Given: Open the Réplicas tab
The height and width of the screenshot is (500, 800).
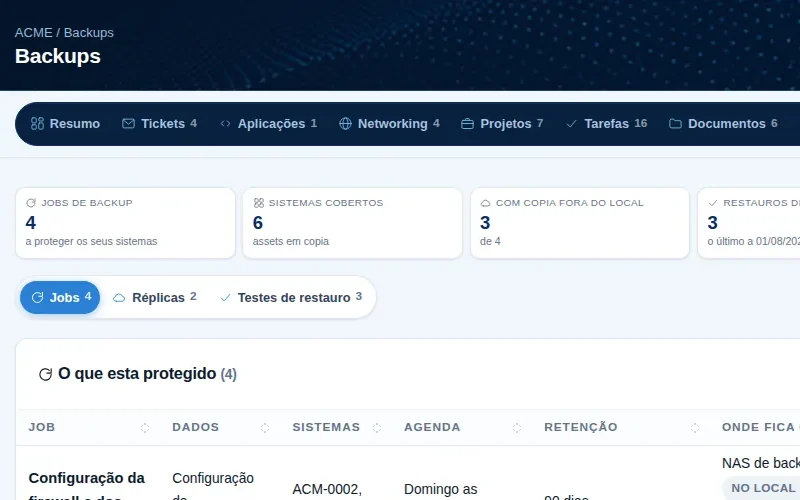Looking at the screenshot, I should coord(155,297).
